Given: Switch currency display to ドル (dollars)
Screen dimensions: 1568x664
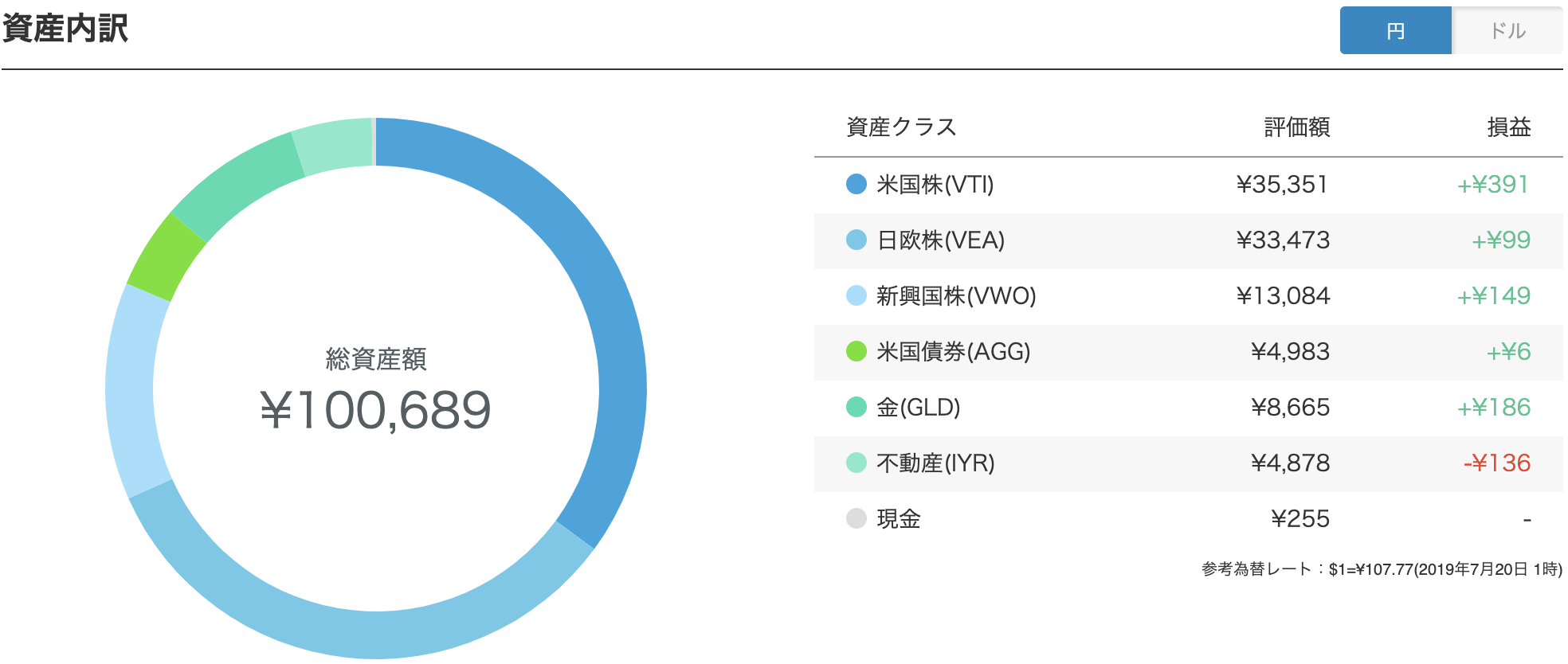Looking at the screenshot, I should point(1507,30).
